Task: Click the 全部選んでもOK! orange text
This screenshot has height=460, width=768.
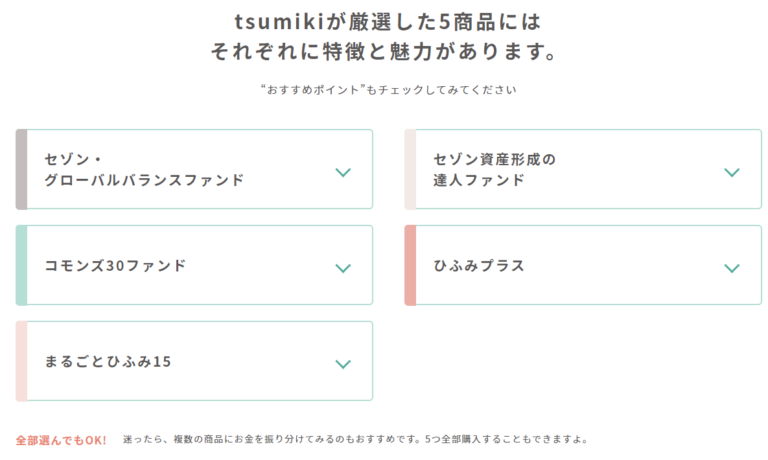Action: coord(61,440)
